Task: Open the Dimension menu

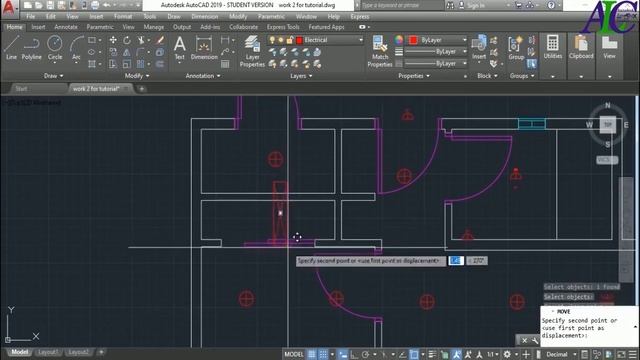Action: (204, 17)
